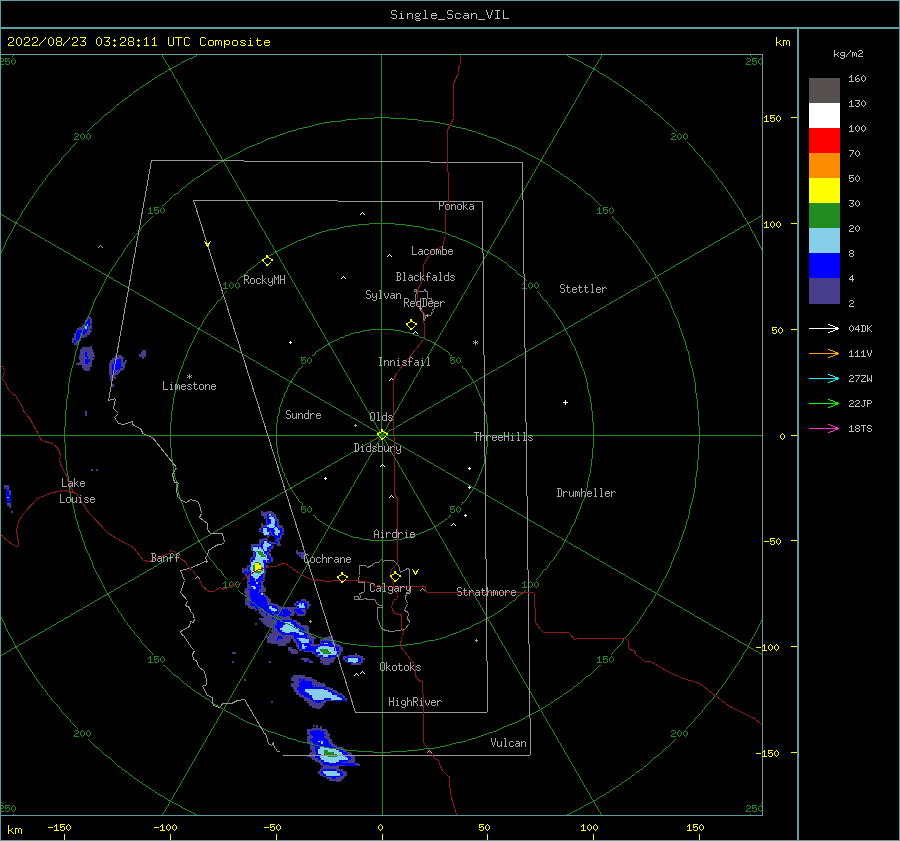This screenshot has height=841, width=900.
Task: Click the yellow high-VIL storm core near Banff
Action: [x=258, y=567]
